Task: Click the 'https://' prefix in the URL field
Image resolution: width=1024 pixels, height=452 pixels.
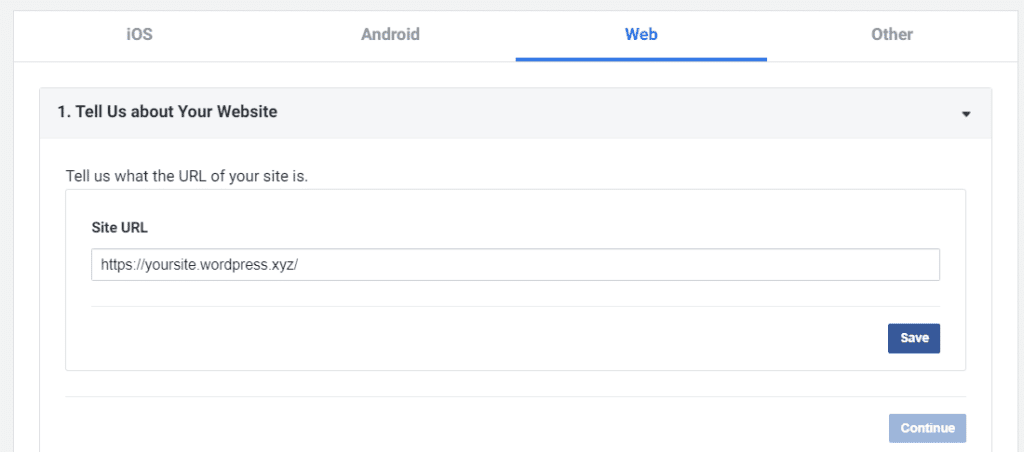Action: pos(122,265)
